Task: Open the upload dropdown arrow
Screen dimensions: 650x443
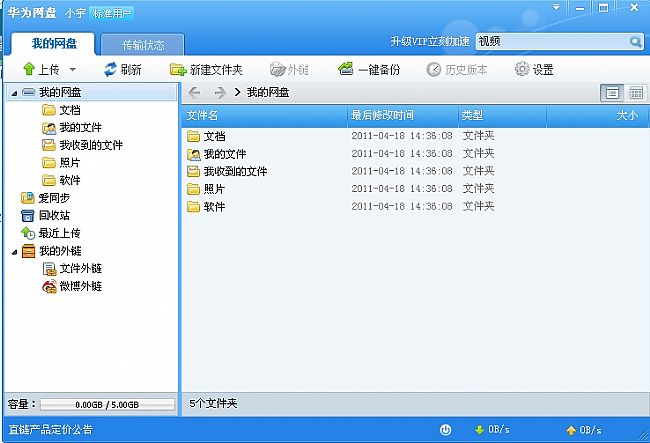Action: tap(73, 69)
